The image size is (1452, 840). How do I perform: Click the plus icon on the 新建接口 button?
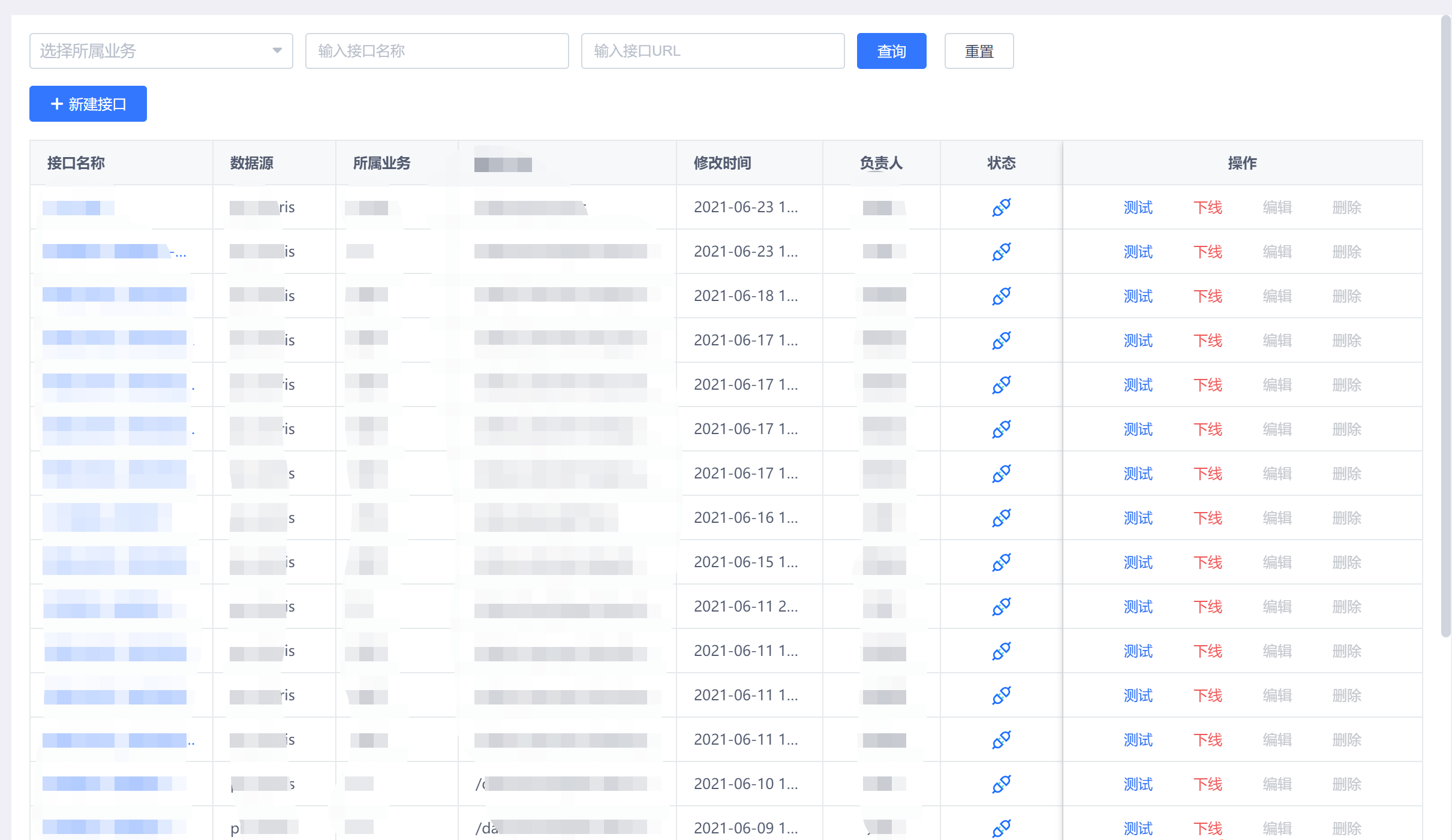tap(57, 104)
